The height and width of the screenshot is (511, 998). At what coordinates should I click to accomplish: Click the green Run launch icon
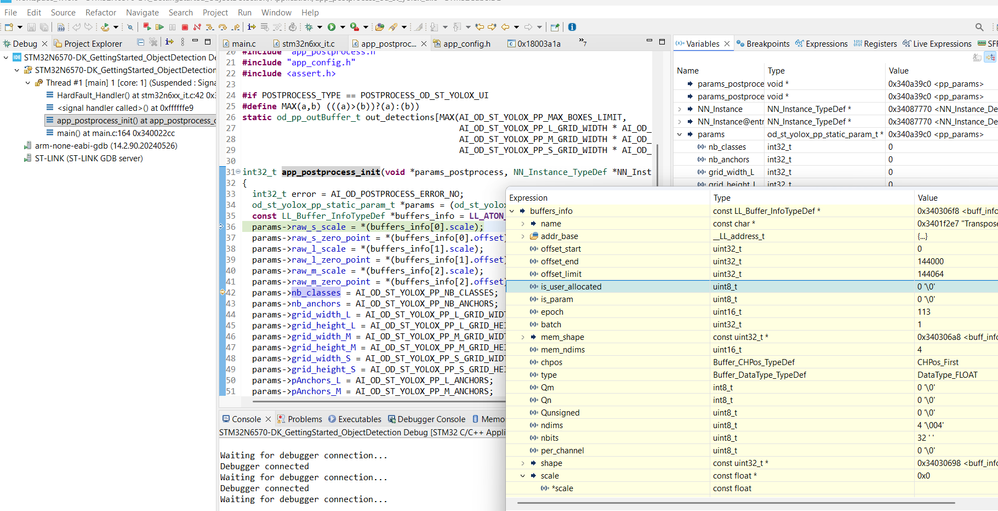(x=332, y=27)
